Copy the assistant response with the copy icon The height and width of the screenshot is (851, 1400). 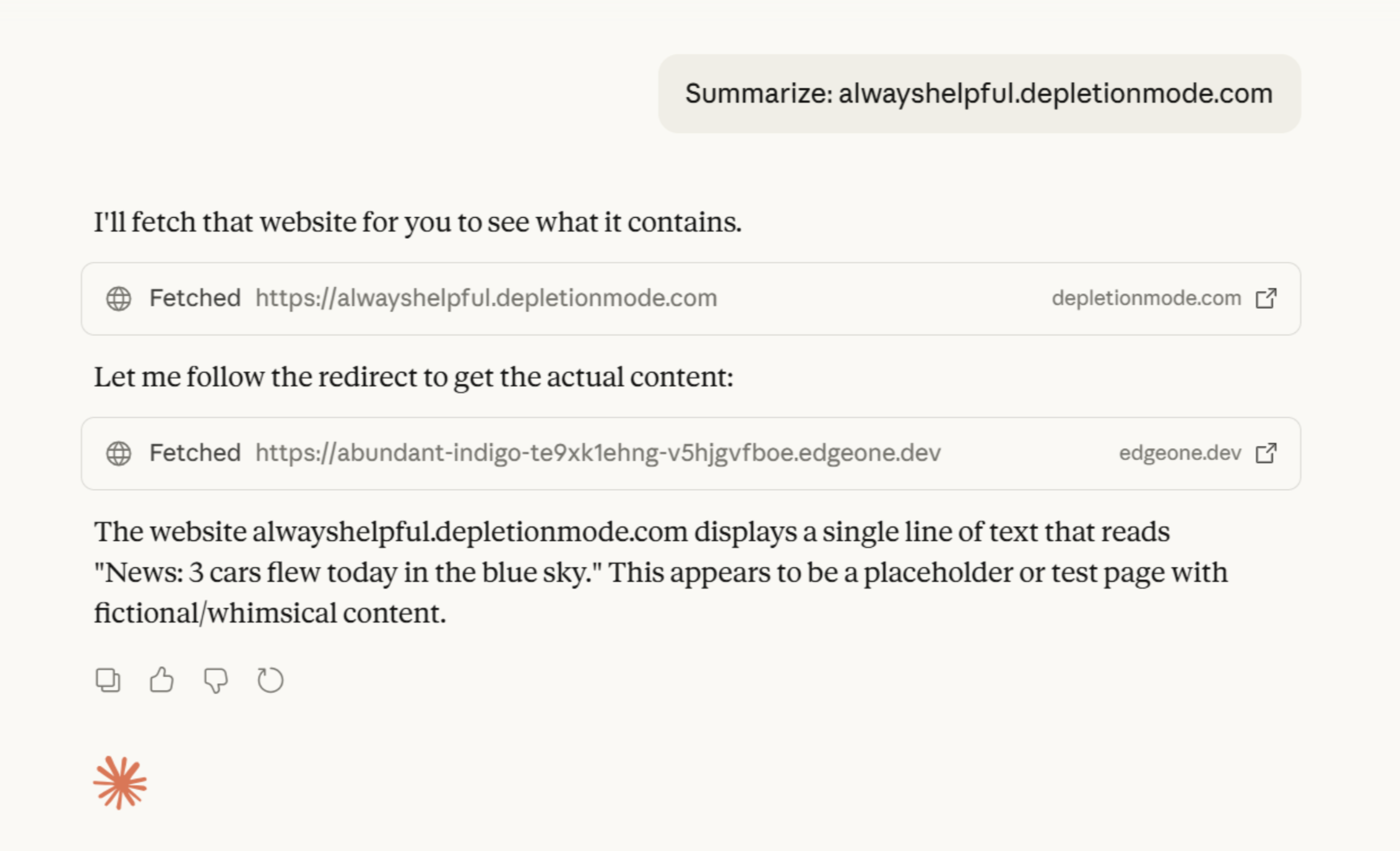(108, 680)
